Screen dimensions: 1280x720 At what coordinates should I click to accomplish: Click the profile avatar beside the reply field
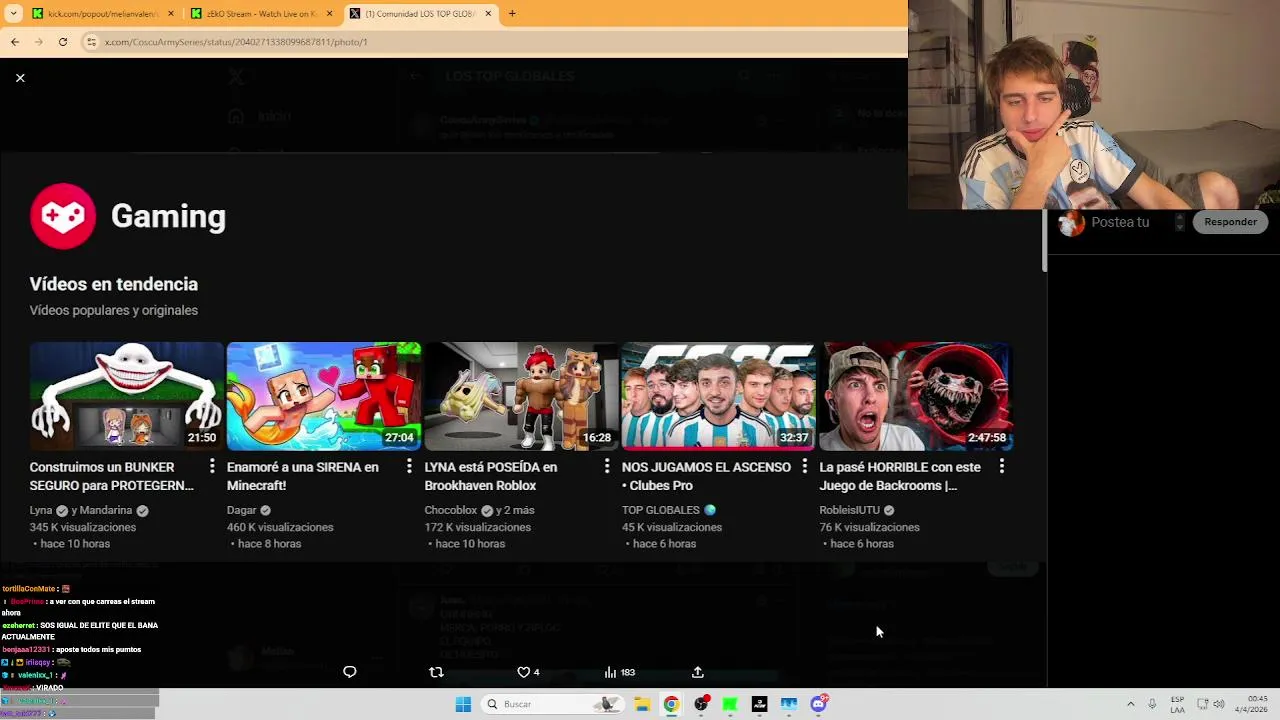pos(1071,223)
